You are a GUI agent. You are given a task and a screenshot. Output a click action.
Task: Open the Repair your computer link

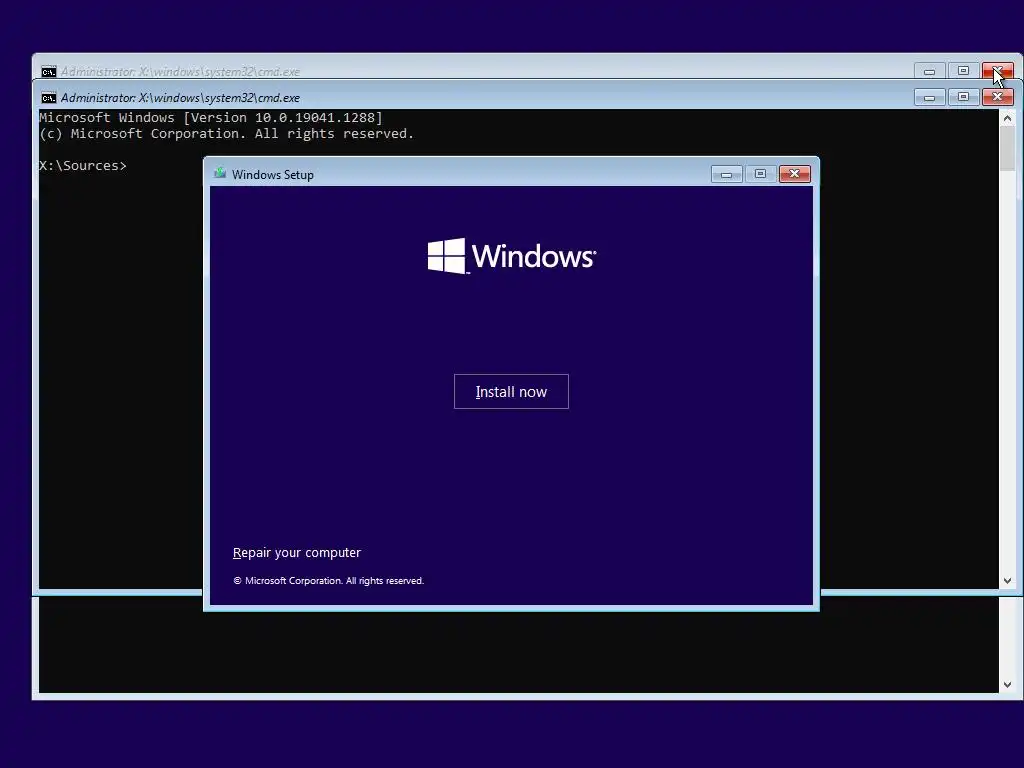click(296, 552)
